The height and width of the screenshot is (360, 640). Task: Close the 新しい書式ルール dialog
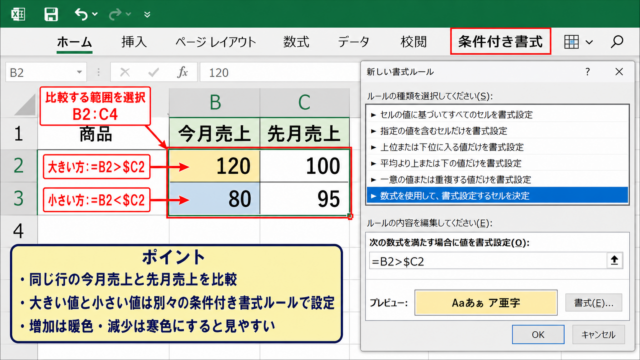(619, 72)
